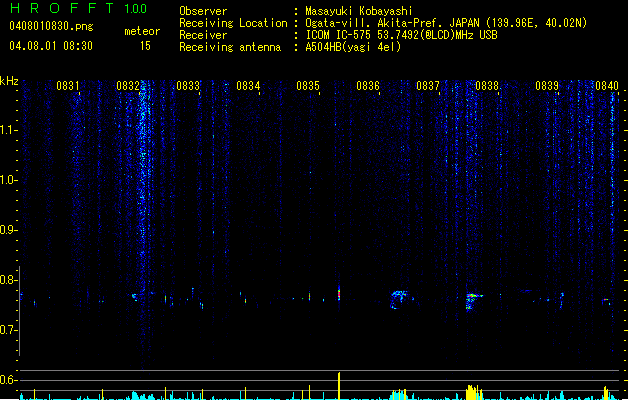Click the Observer name Masayuki Kobayashi
The width and height of the screenshot is (629, 400).
[x=359, y=11]
